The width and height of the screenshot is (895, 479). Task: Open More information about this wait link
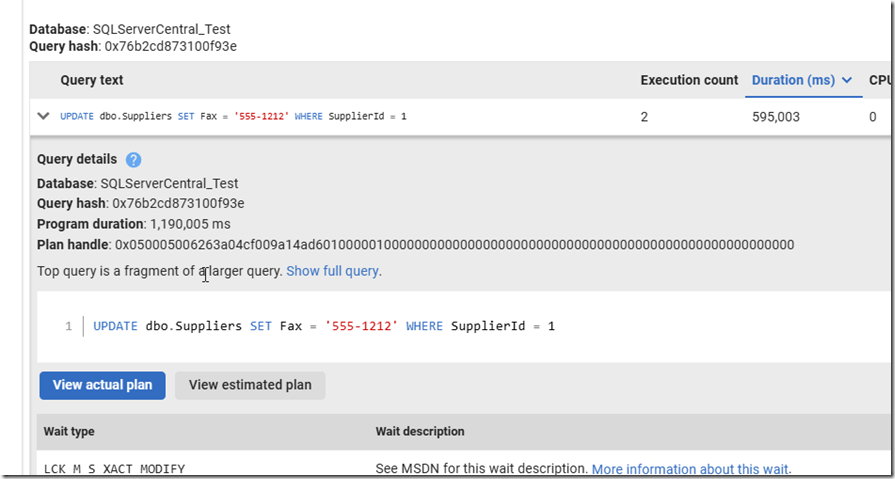pyautogui.click(x=690, y=469)
